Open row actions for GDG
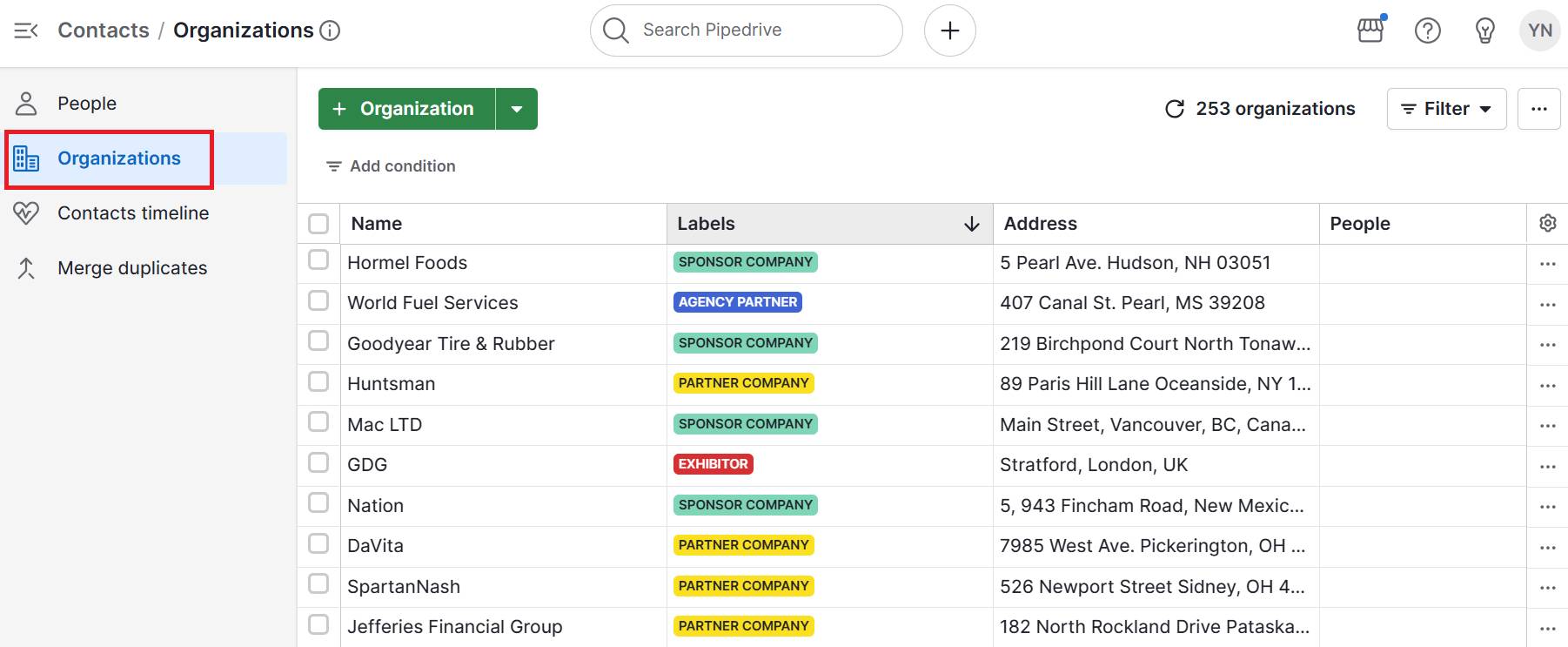The image size is (1568, 647). [1547, 467]
